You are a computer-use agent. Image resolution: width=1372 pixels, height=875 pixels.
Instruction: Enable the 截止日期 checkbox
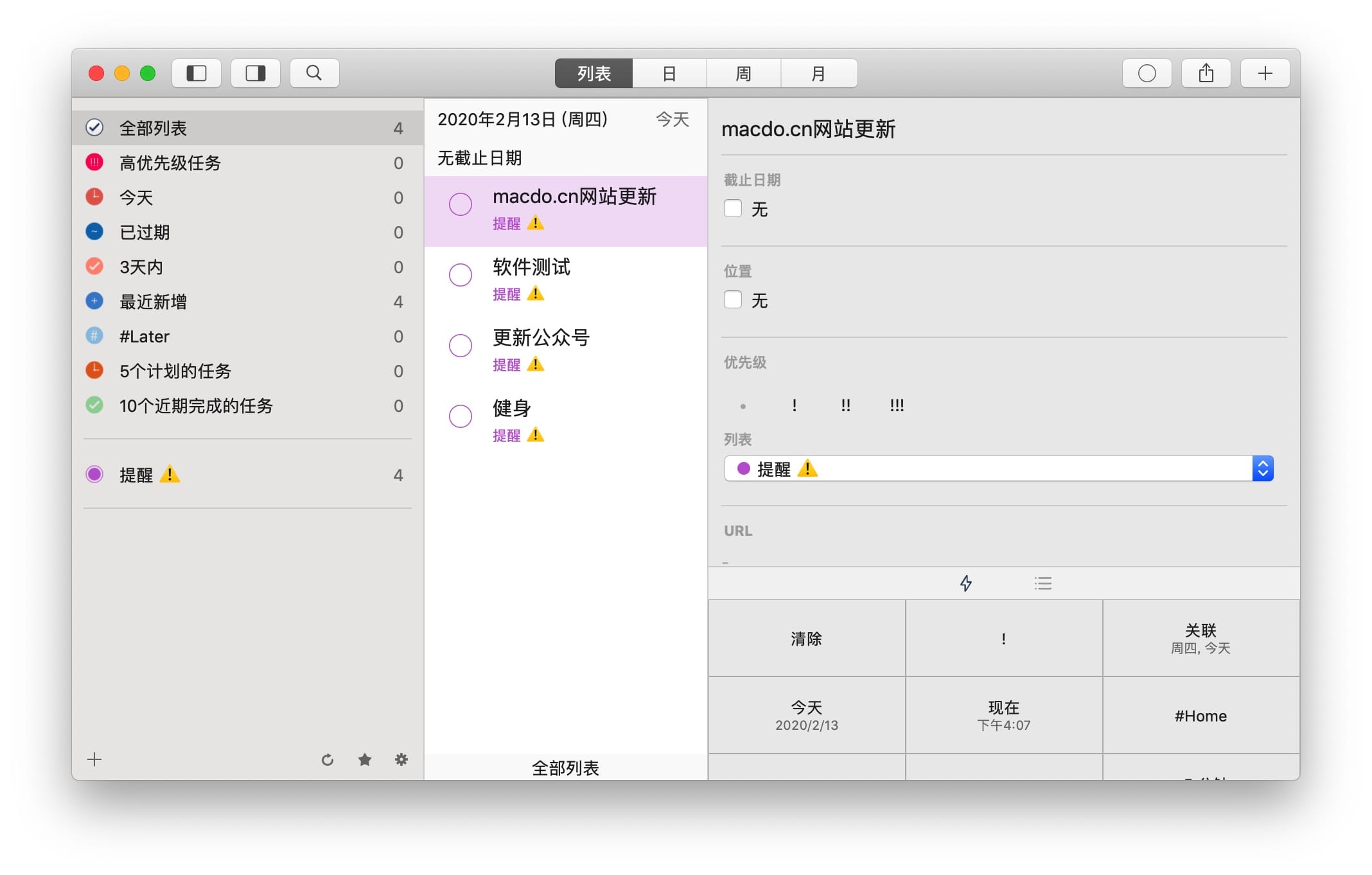click(733, 209)
